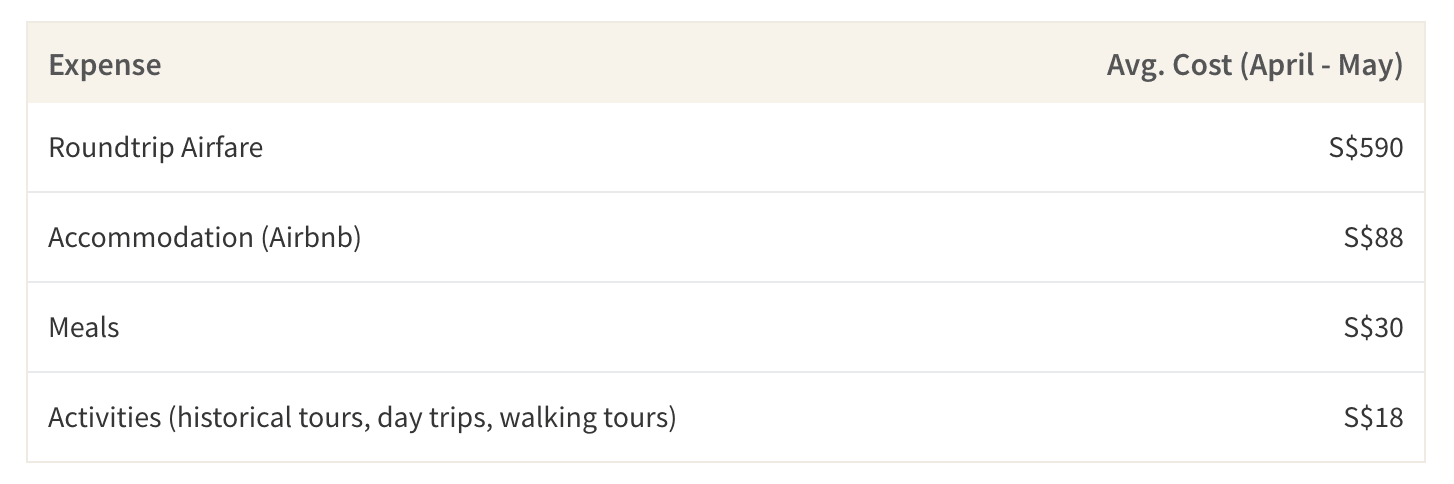Image resolution: width=1454 pixels, height=484 pixels.
Task: Select the Accommodation (Airbnb) label
Action: point(204,238)
